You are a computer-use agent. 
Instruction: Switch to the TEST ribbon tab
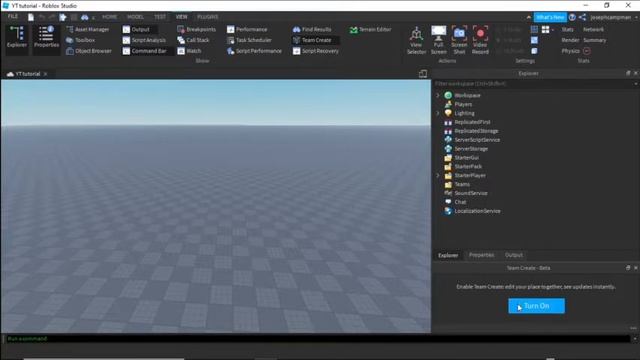pyautogui.click(x=160, y=17)
